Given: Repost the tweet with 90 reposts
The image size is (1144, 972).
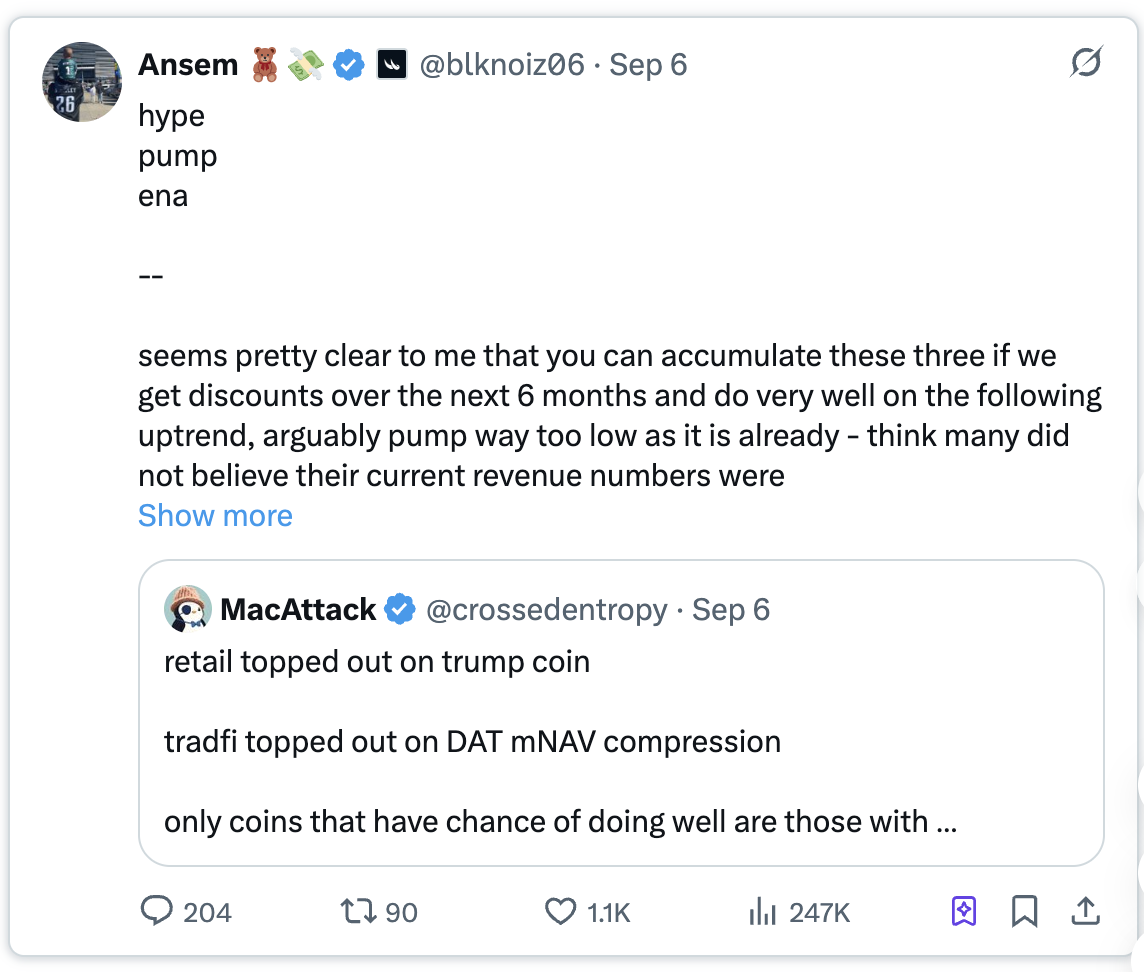Looking at the screenshot, I should point(355,911).
